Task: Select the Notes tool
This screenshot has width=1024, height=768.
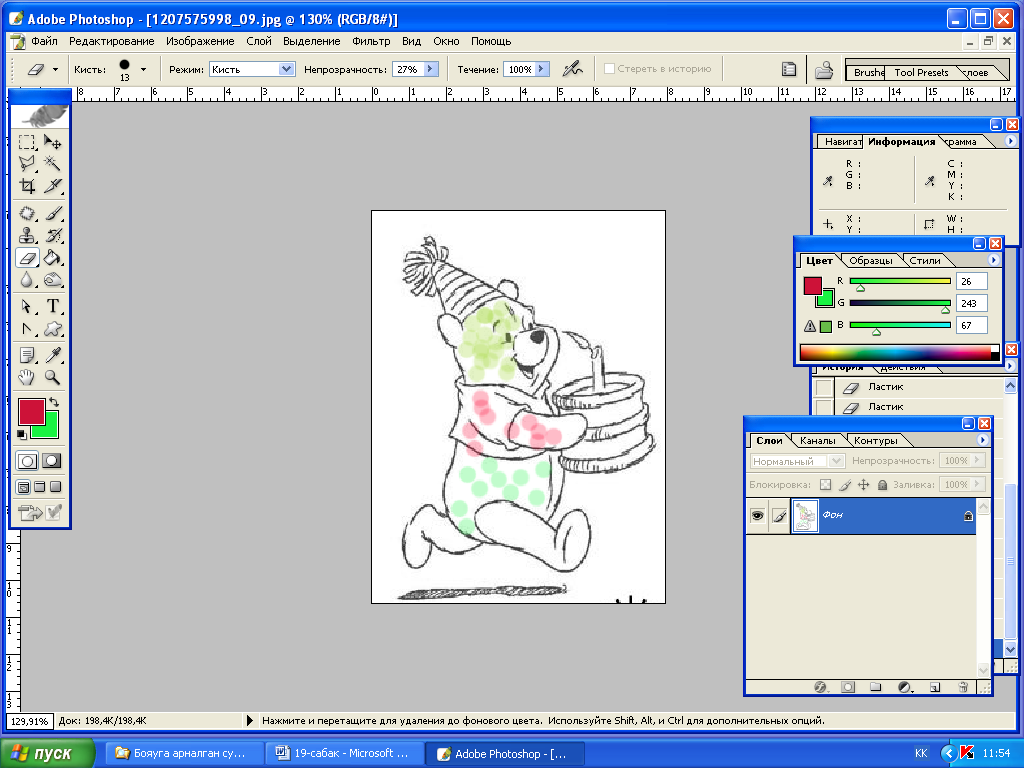Action: [27, 355]
